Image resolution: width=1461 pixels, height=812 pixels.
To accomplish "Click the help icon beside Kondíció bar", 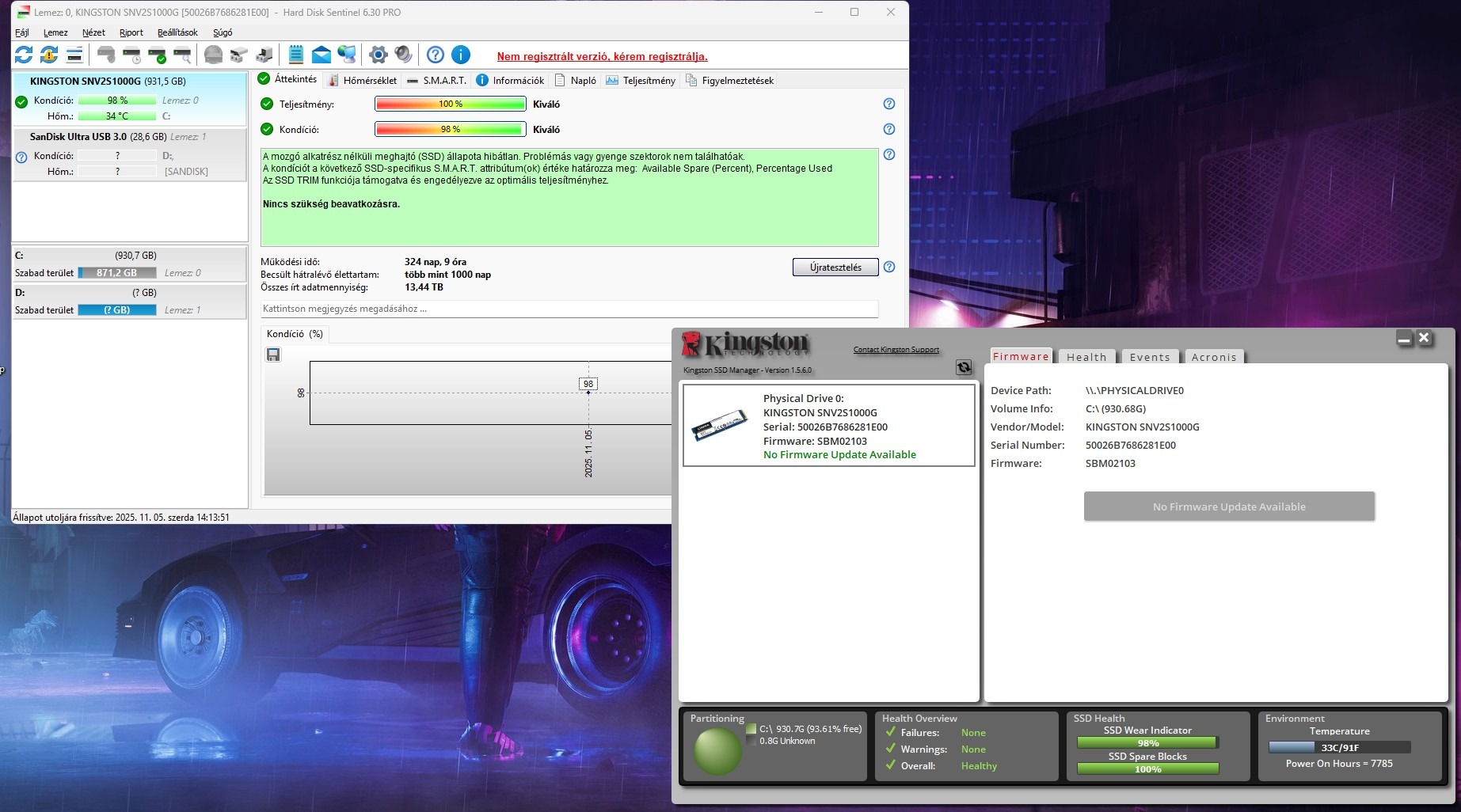I will tap(889, 129).
